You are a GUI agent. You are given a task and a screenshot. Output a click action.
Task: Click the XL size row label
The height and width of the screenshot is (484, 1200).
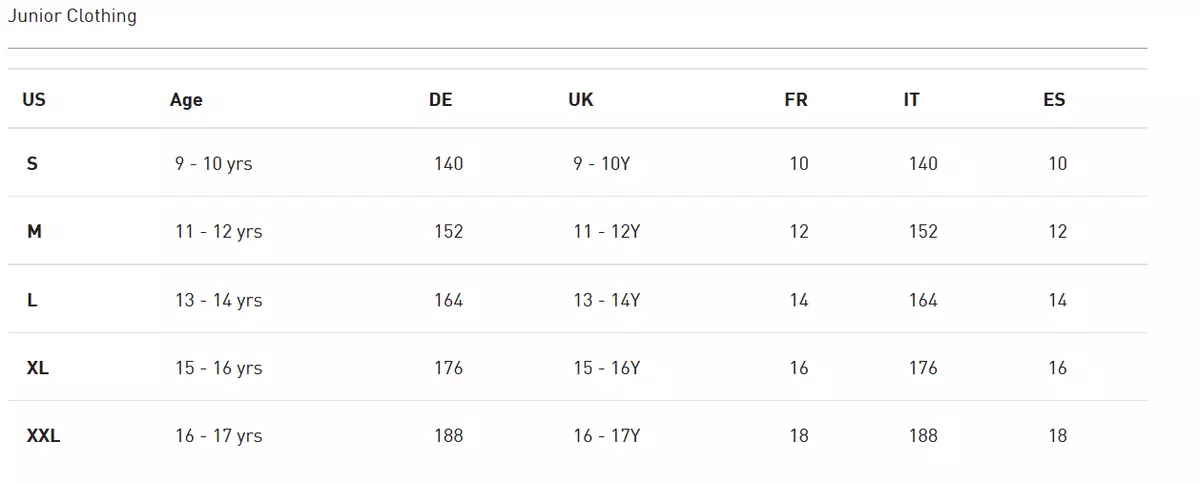[x=37, y=368]
